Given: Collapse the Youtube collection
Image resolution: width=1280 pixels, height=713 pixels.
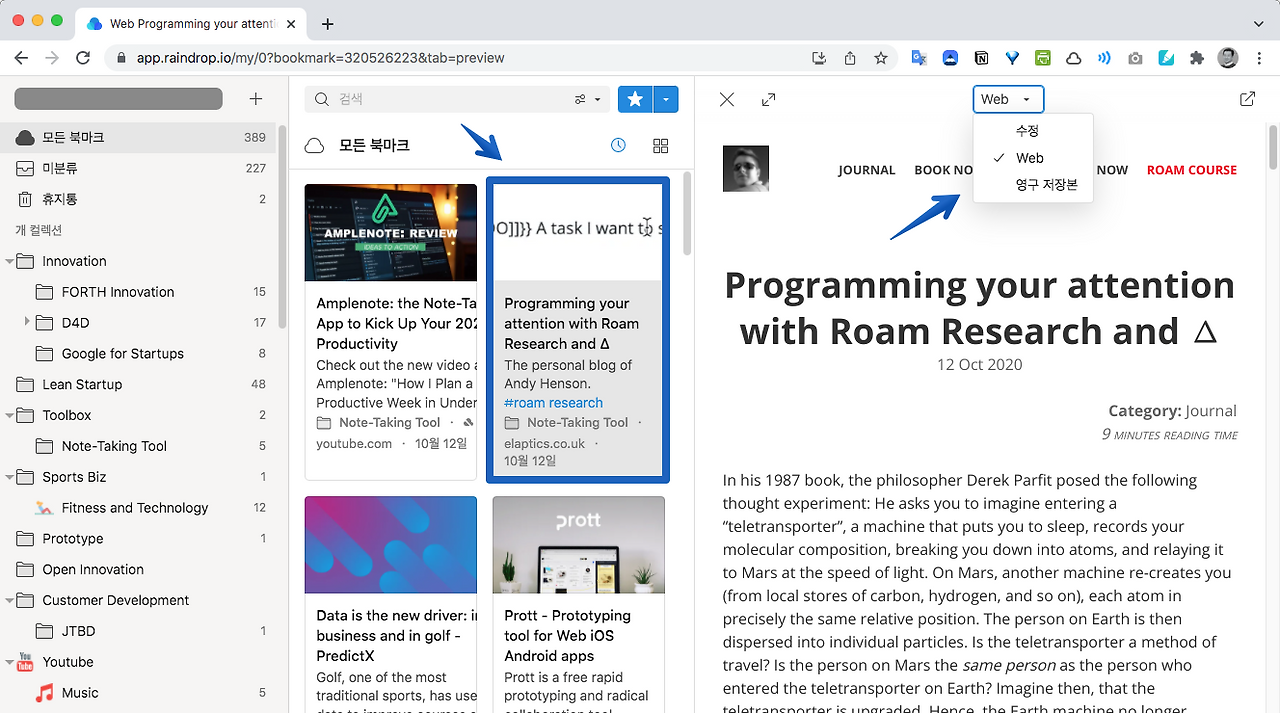Looking at the screenshot, I should (11, 662).
